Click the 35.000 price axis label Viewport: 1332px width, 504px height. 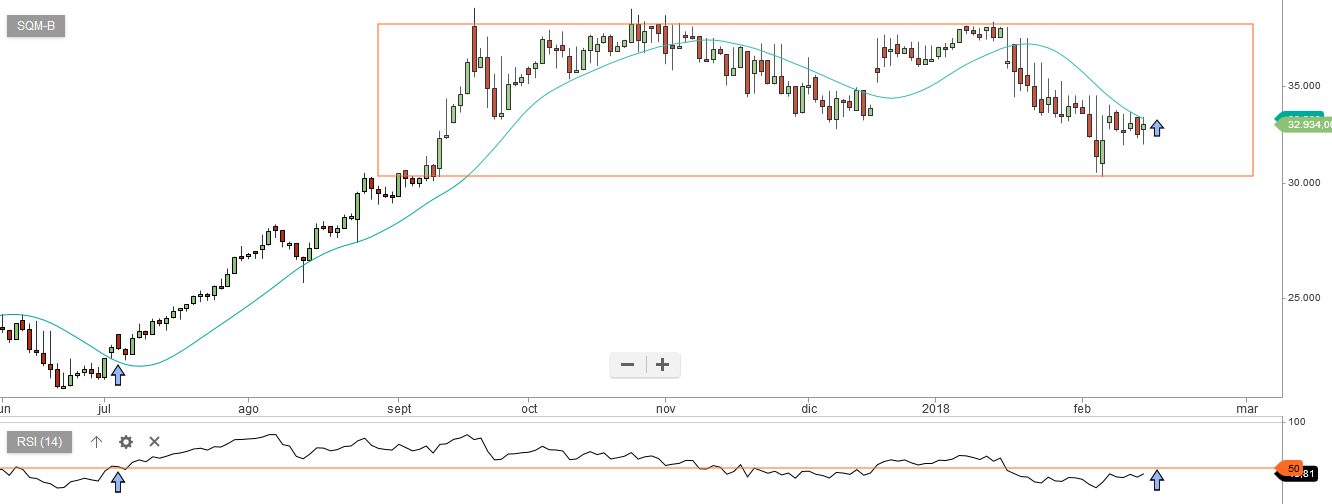[1304, 86]
